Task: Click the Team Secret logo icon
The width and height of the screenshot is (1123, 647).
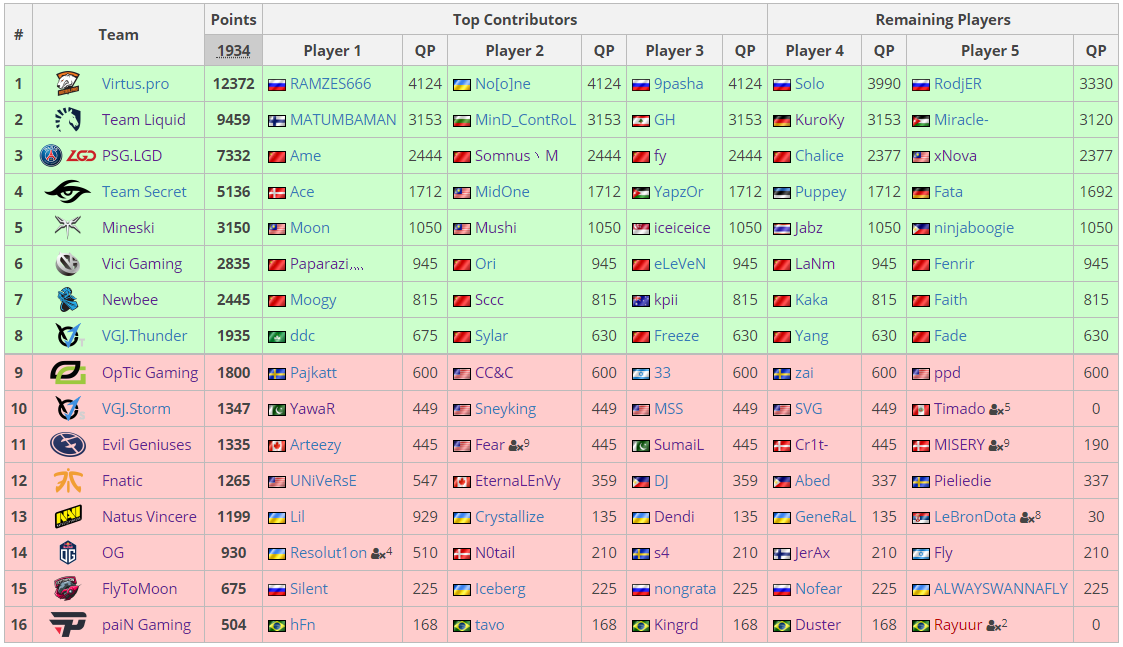Action: click(x=68, y=192)
